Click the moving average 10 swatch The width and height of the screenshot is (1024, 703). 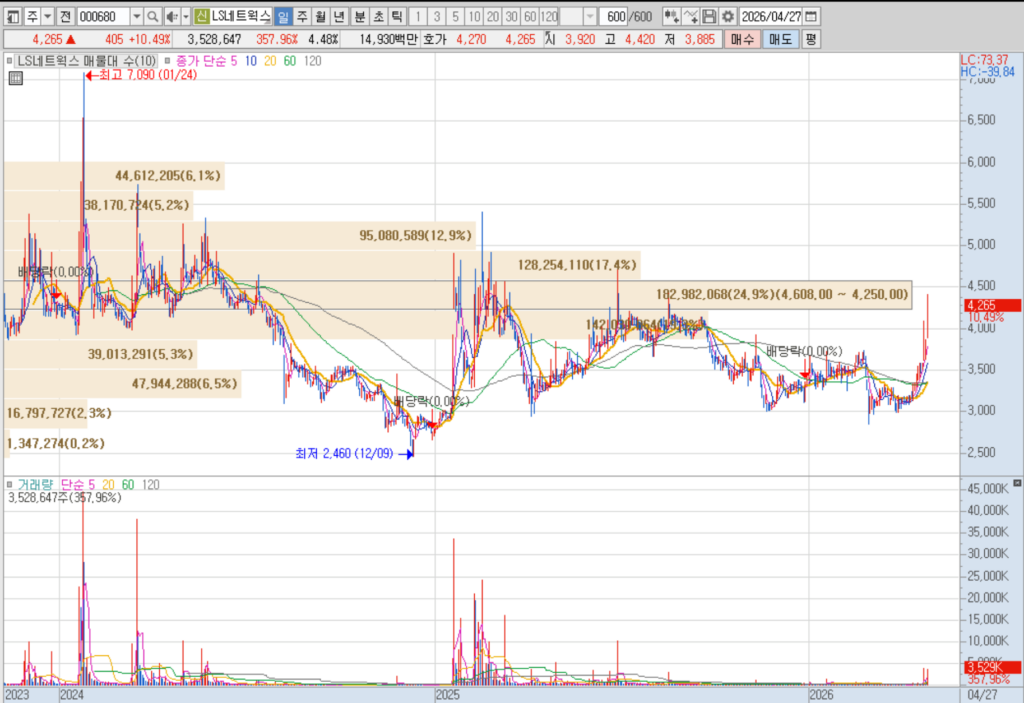pyautogui.click(x=251, y=61)
